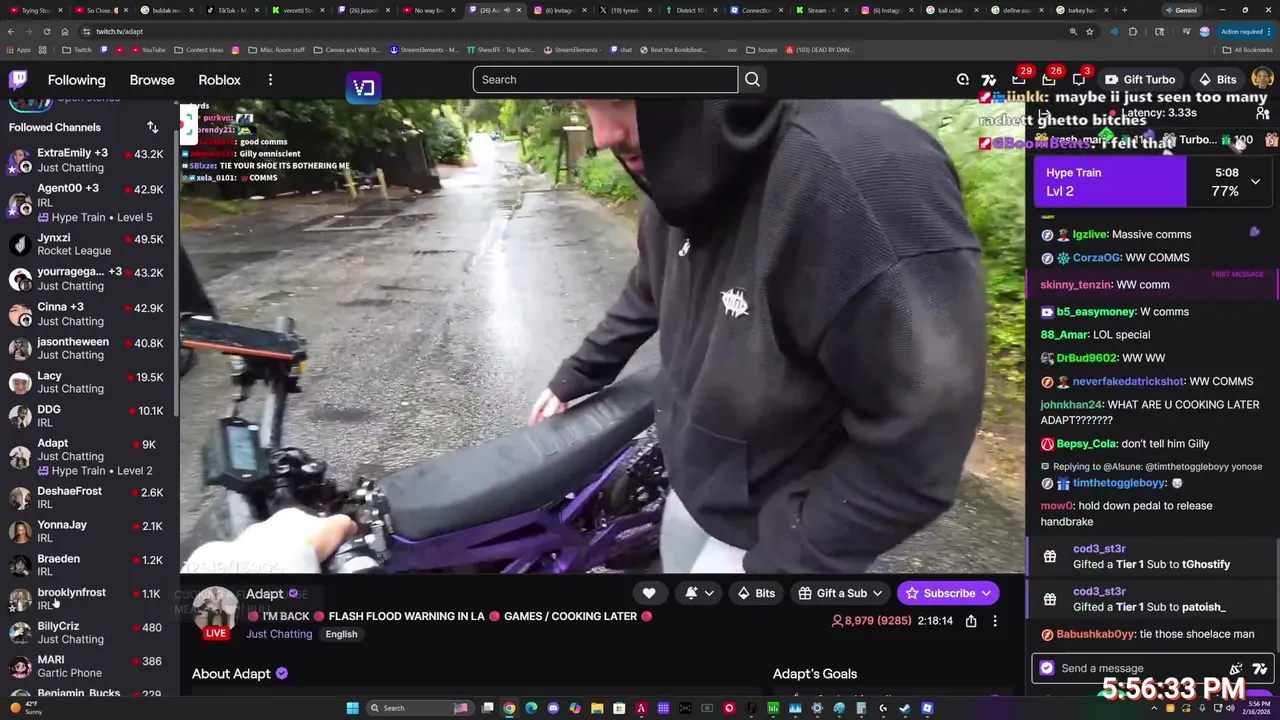The width and height of the screenshot is (1280, 720).
Task: Click the share stream icon
Action: point(970,621)
